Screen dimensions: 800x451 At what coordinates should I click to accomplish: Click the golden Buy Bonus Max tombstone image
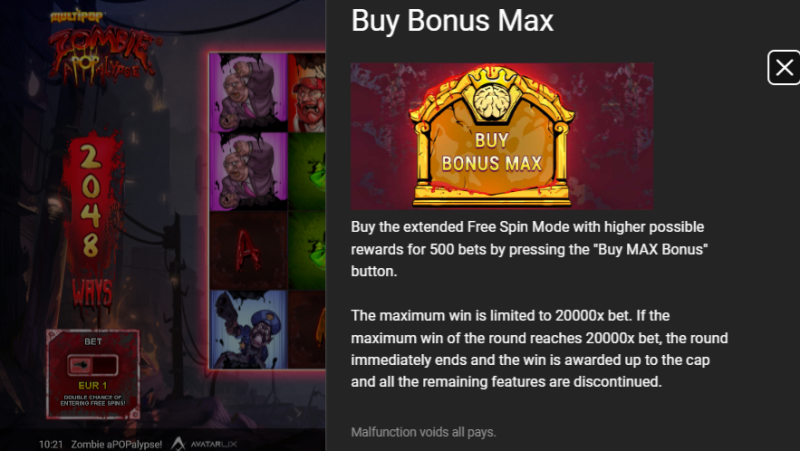click(x=492, y=136)
